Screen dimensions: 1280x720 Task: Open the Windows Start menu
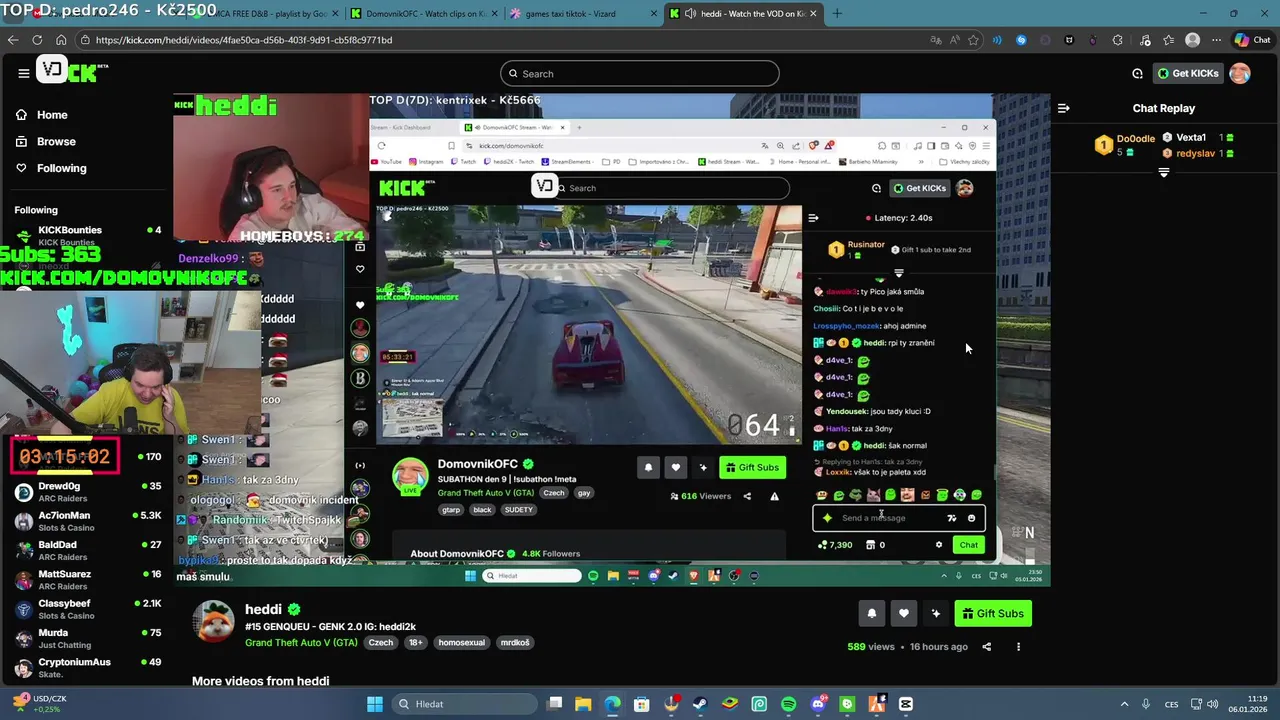click(375, 704)
